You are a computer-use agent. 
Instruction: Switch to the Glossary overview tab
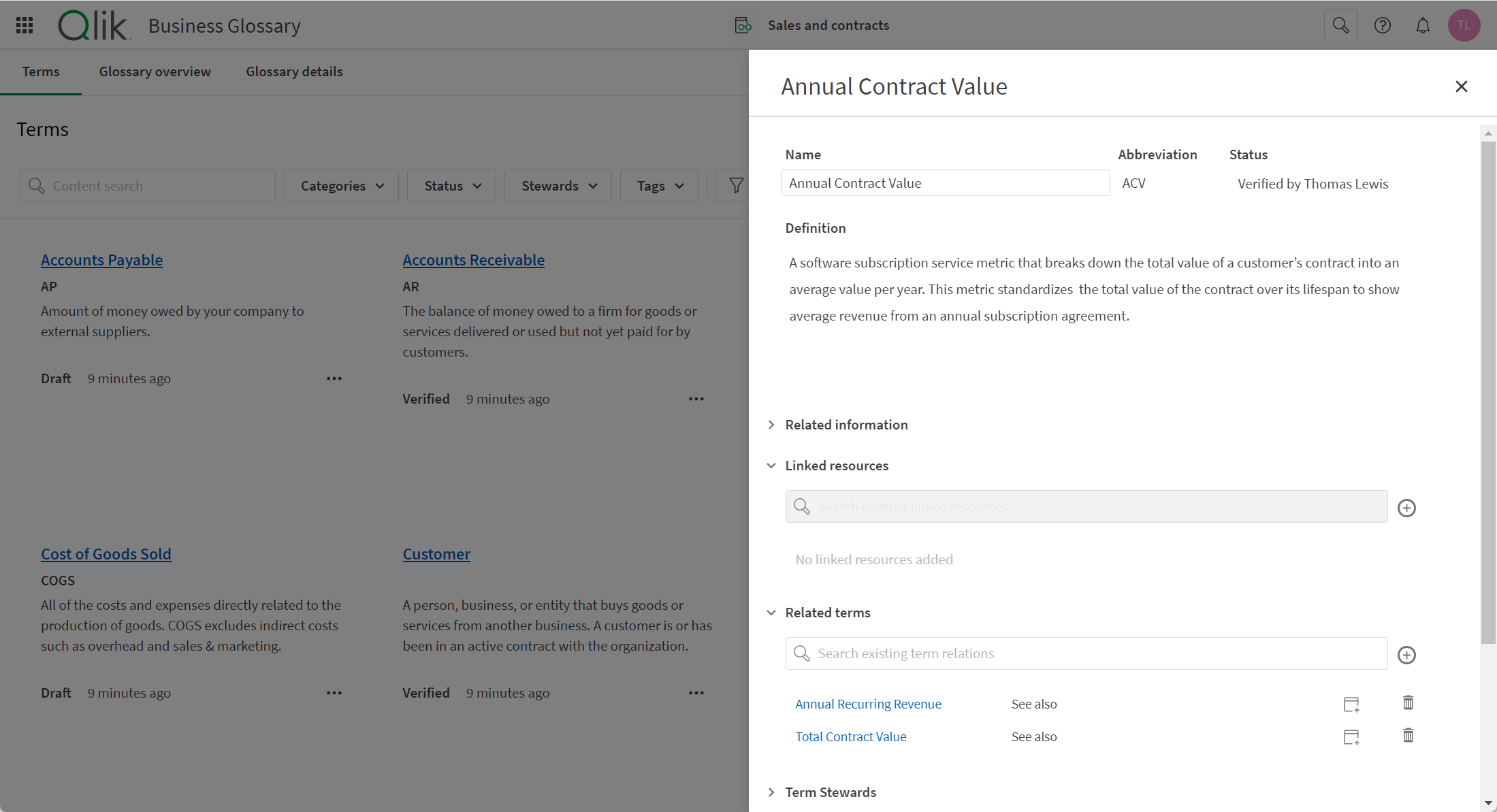[x=155, y=71]
